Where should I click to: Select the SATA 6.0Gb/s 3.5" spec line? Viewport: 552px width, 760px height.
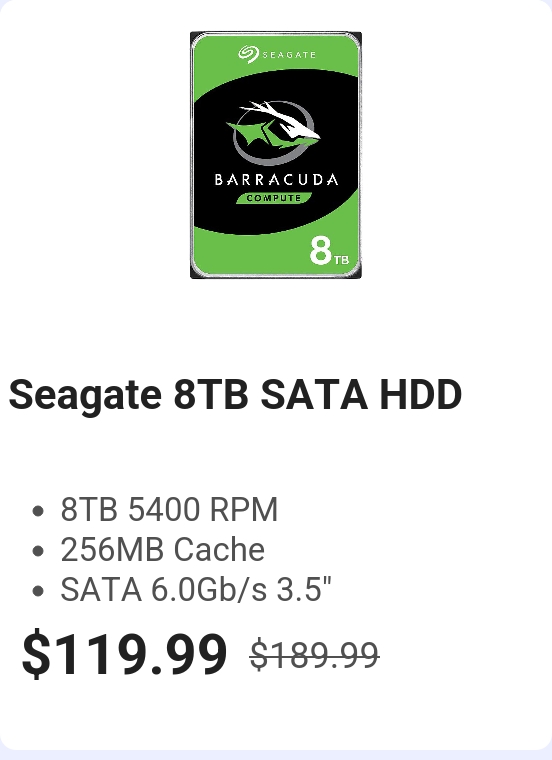coord(196,590)
